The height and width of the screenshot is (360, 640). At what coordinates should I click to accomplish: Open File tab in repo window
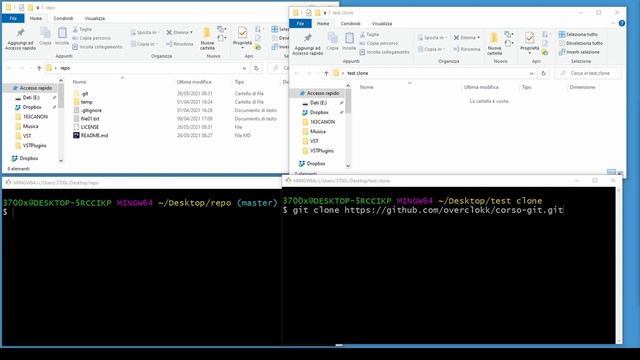point(13,18)
